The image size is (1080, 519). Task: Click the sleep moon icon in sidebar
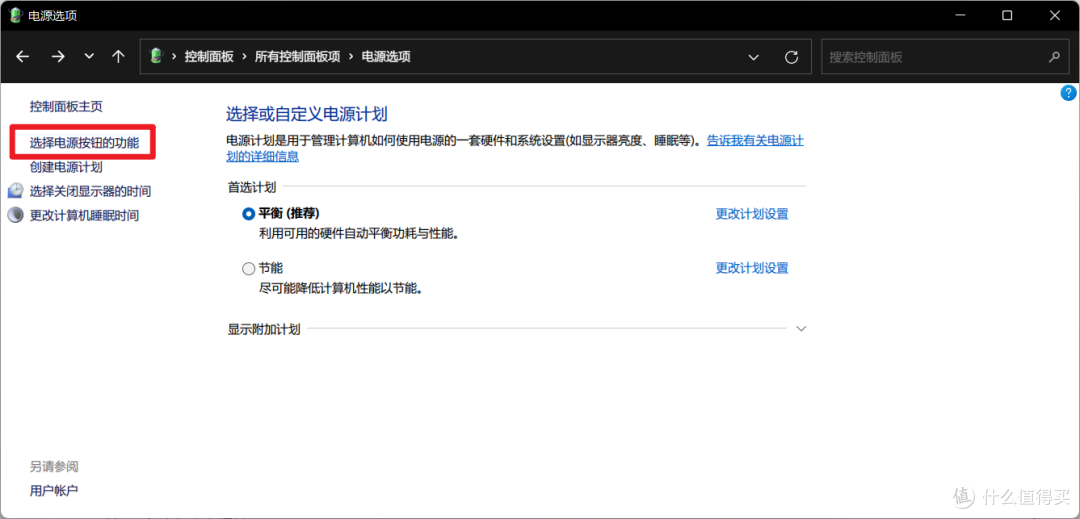15,215
